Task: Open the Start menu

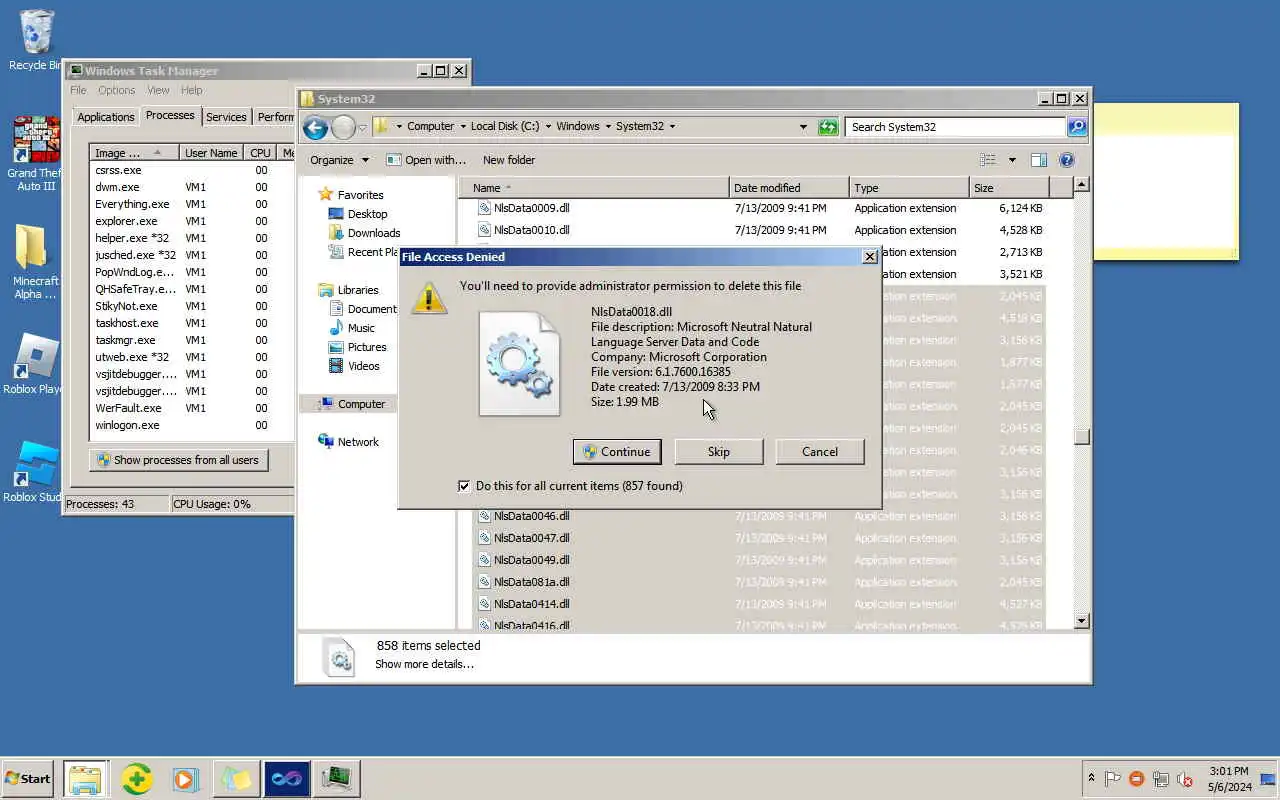Action: click(x=28, y=778)
